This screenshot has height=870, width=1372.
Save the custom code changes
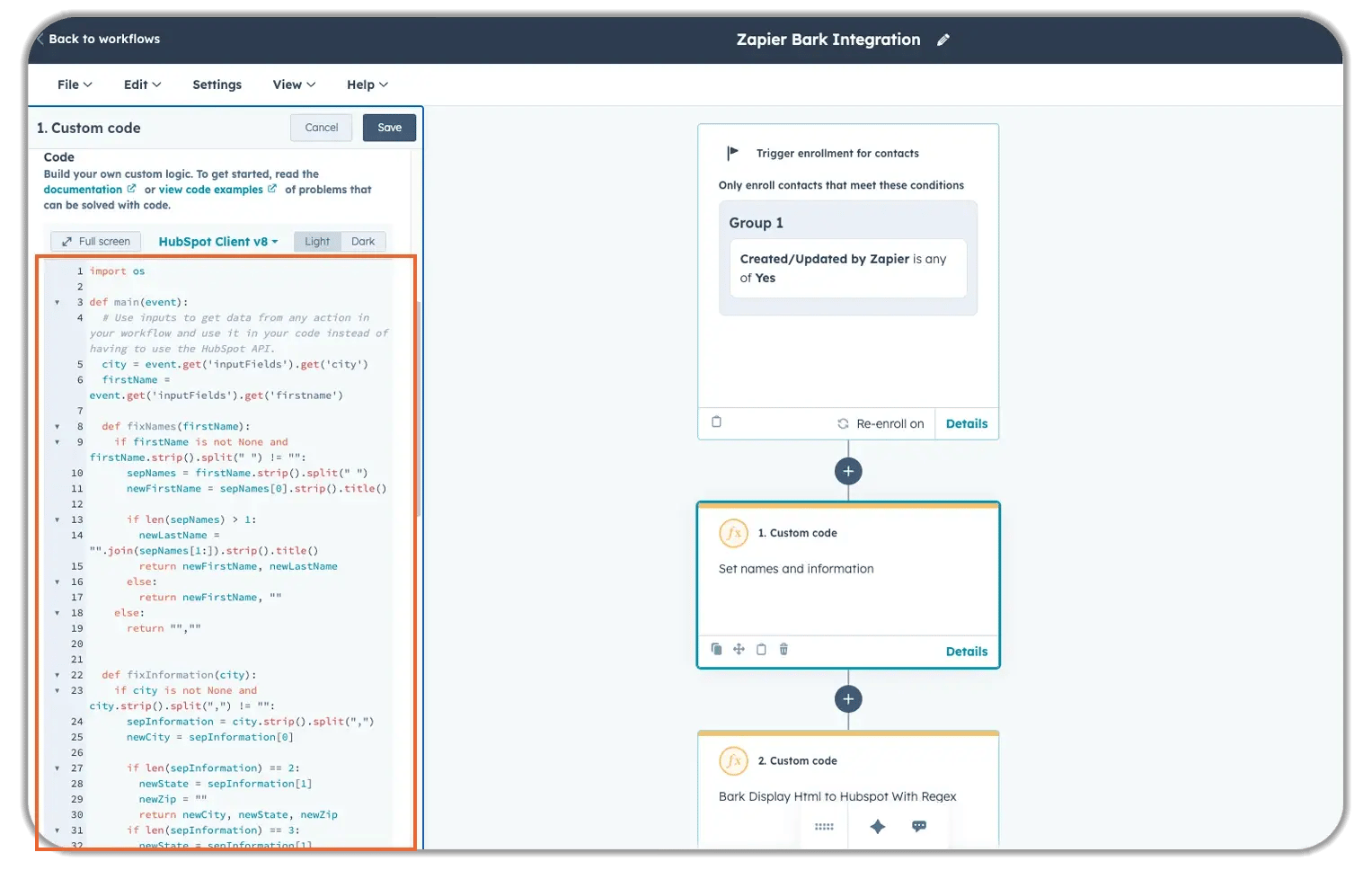point(389,128)
